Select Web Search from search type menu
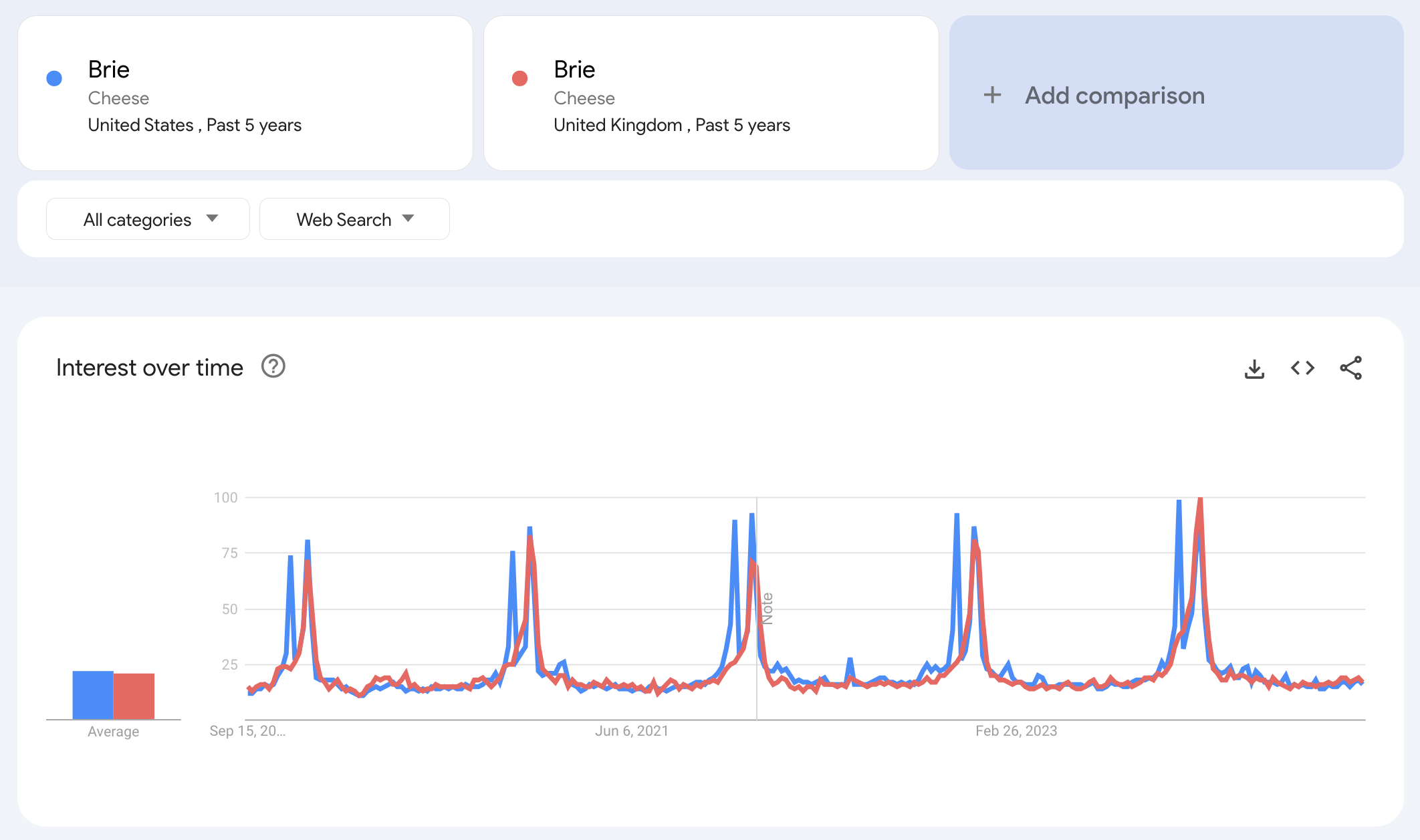 [x=354, y=218]
